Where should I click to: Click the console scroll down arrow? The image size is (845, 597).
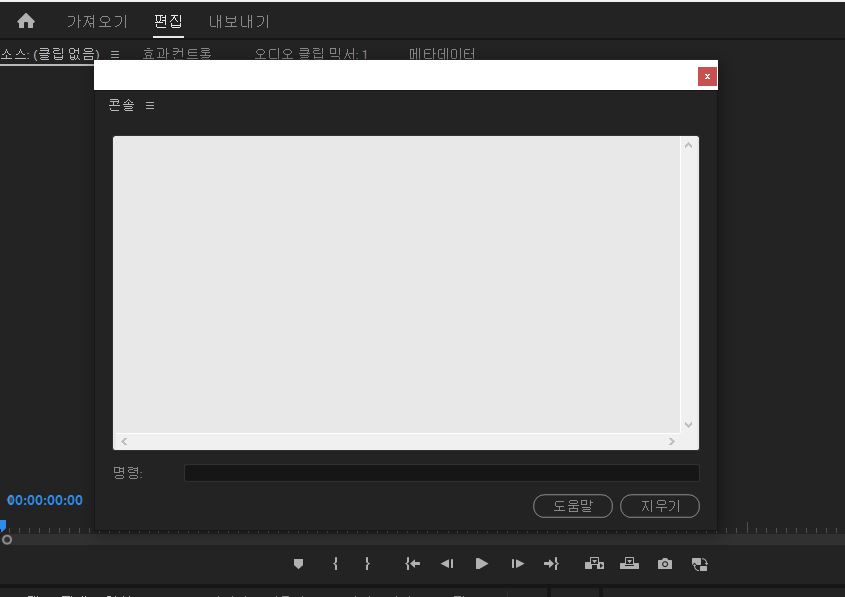[688, 425]
